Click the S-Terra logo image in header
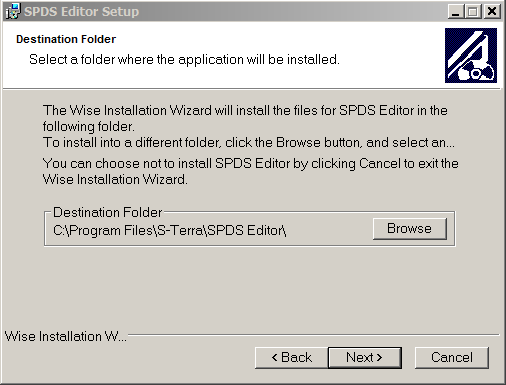The image size is (506, 385). point(471,55)
